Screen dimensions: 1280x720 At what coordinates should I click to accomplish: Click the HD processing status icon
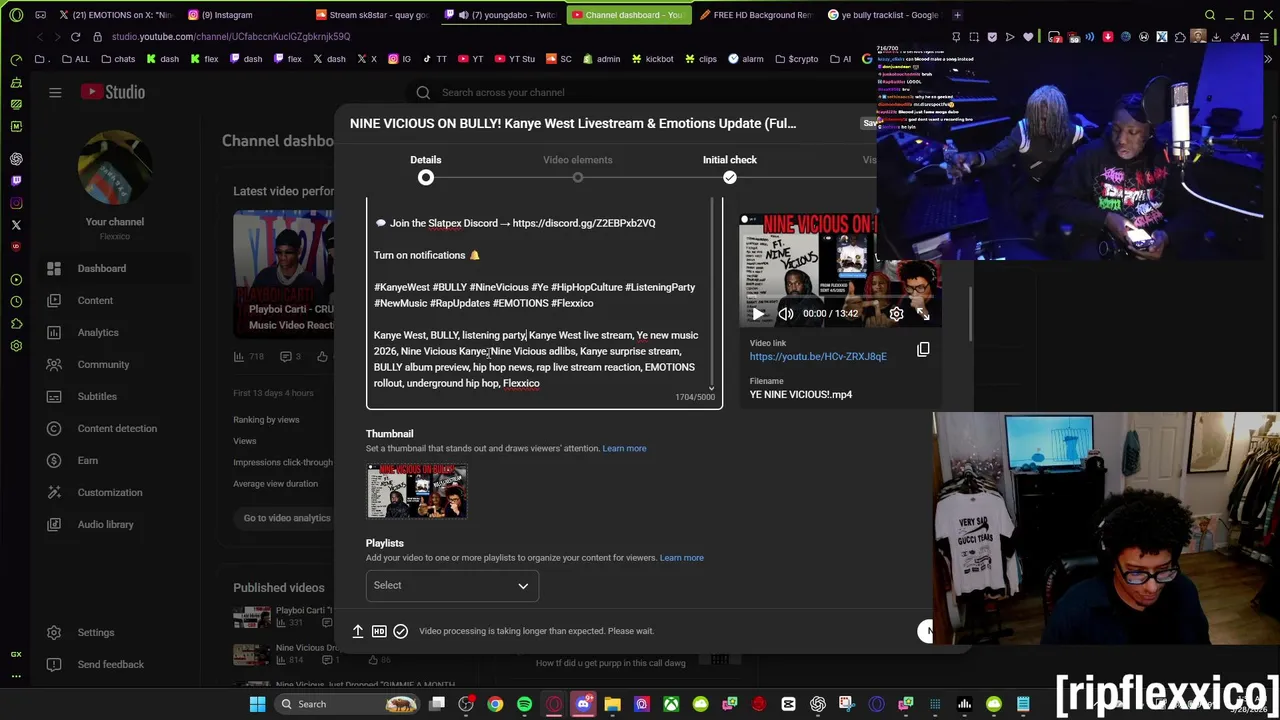[x=379, y=631]
